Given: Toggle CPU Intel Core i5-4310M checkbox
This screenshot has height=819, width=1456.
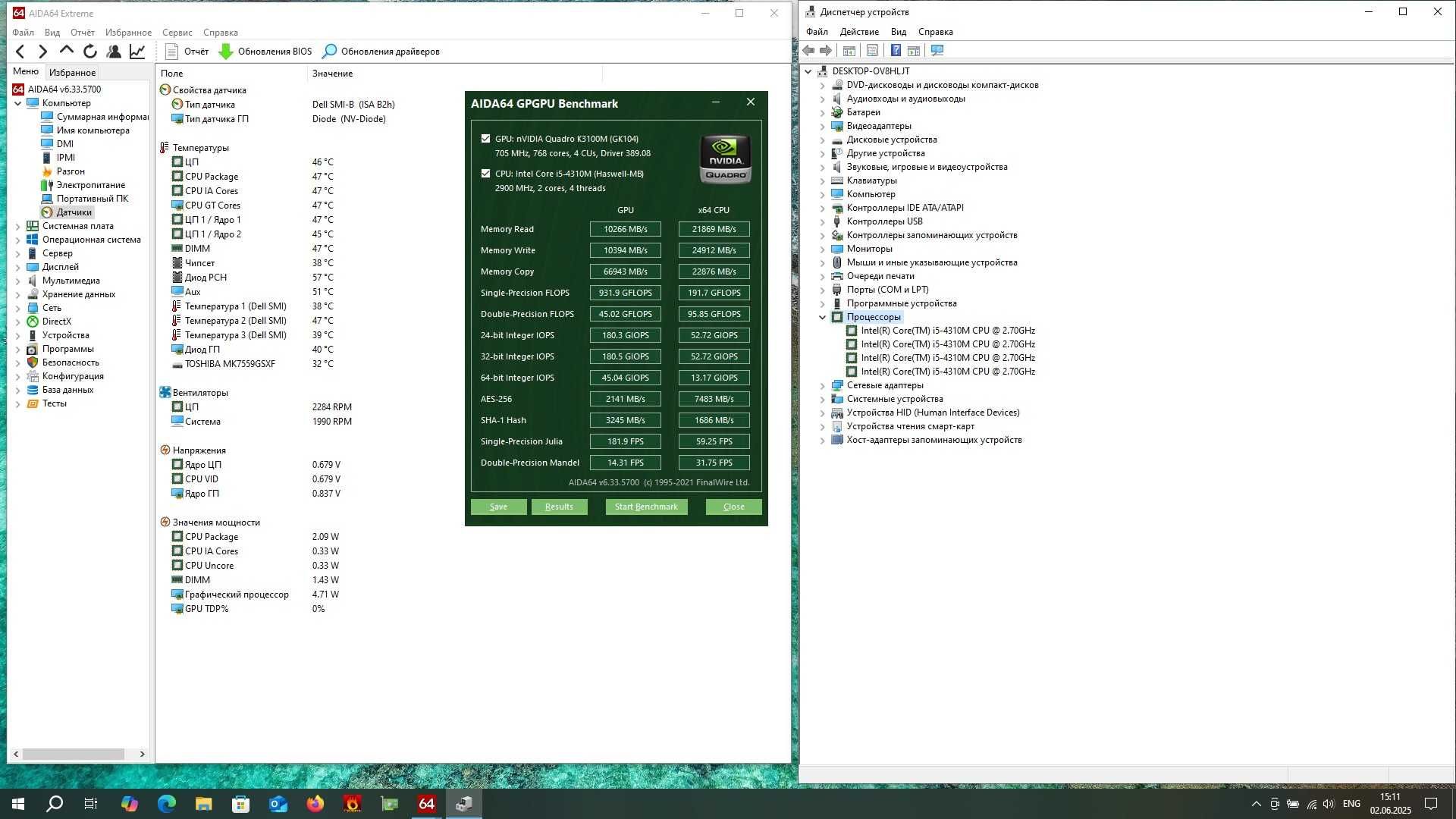Looking at the screenshot, I should pyautogui.click(x=485, y=174).
